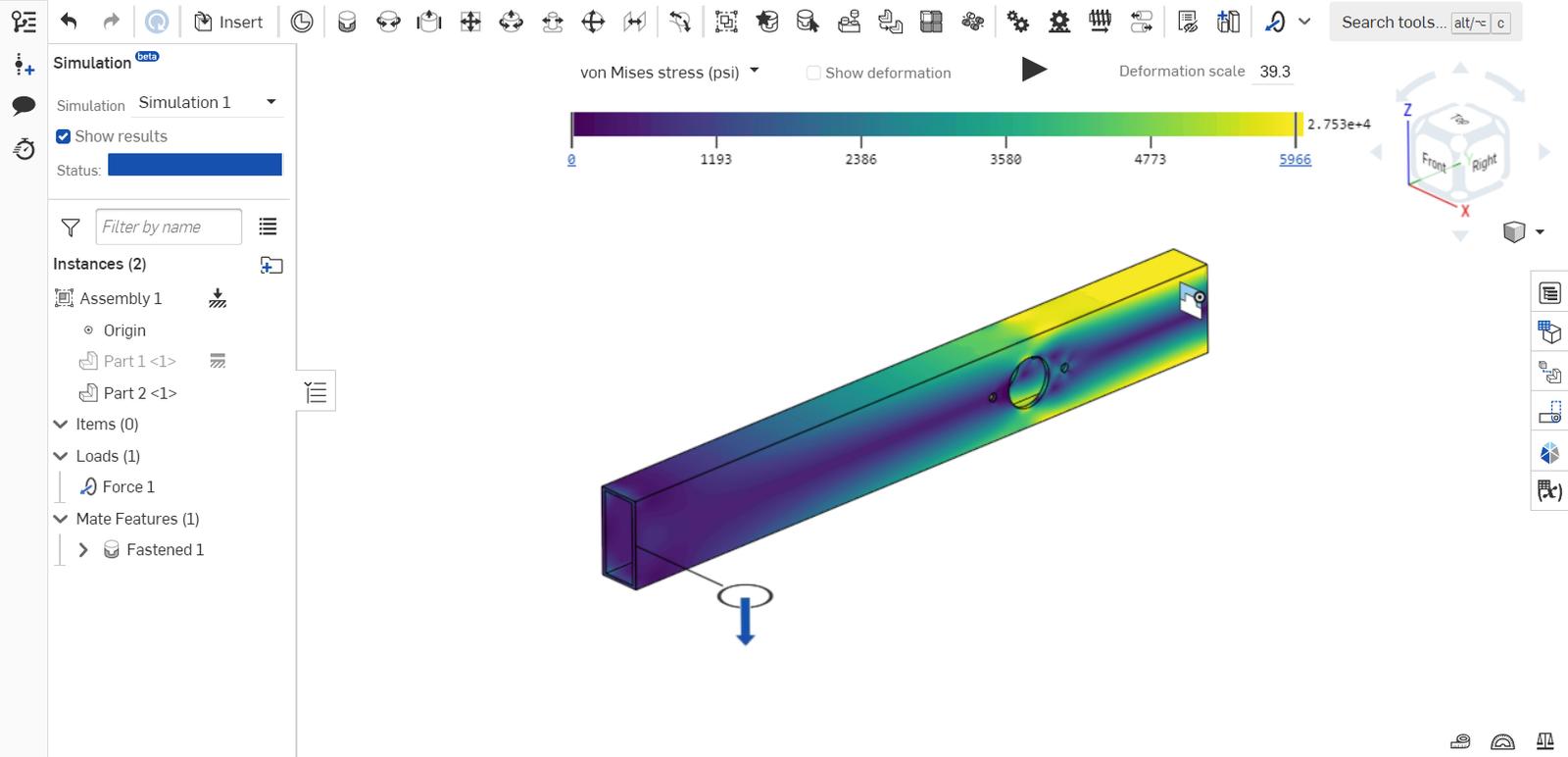Click the list view icon next to filter

[268, 227]
